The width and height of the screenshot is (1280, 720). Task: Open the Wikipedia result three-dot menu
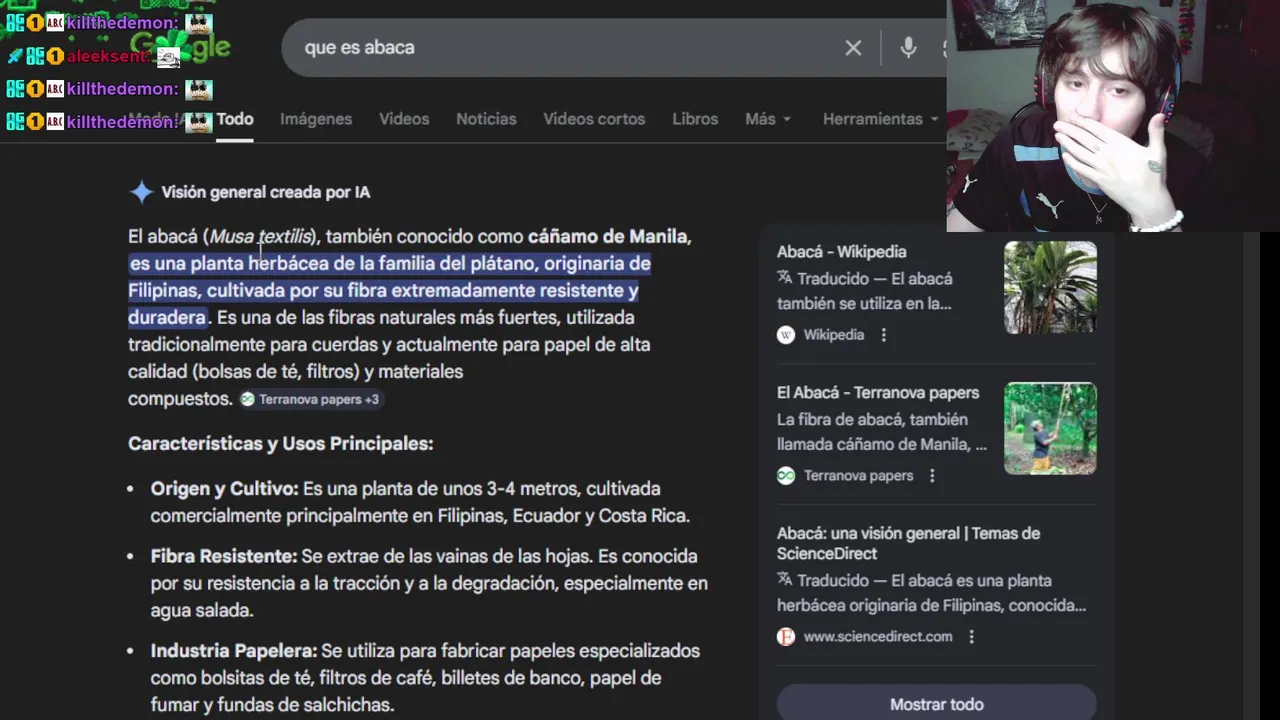pos(883,335)
